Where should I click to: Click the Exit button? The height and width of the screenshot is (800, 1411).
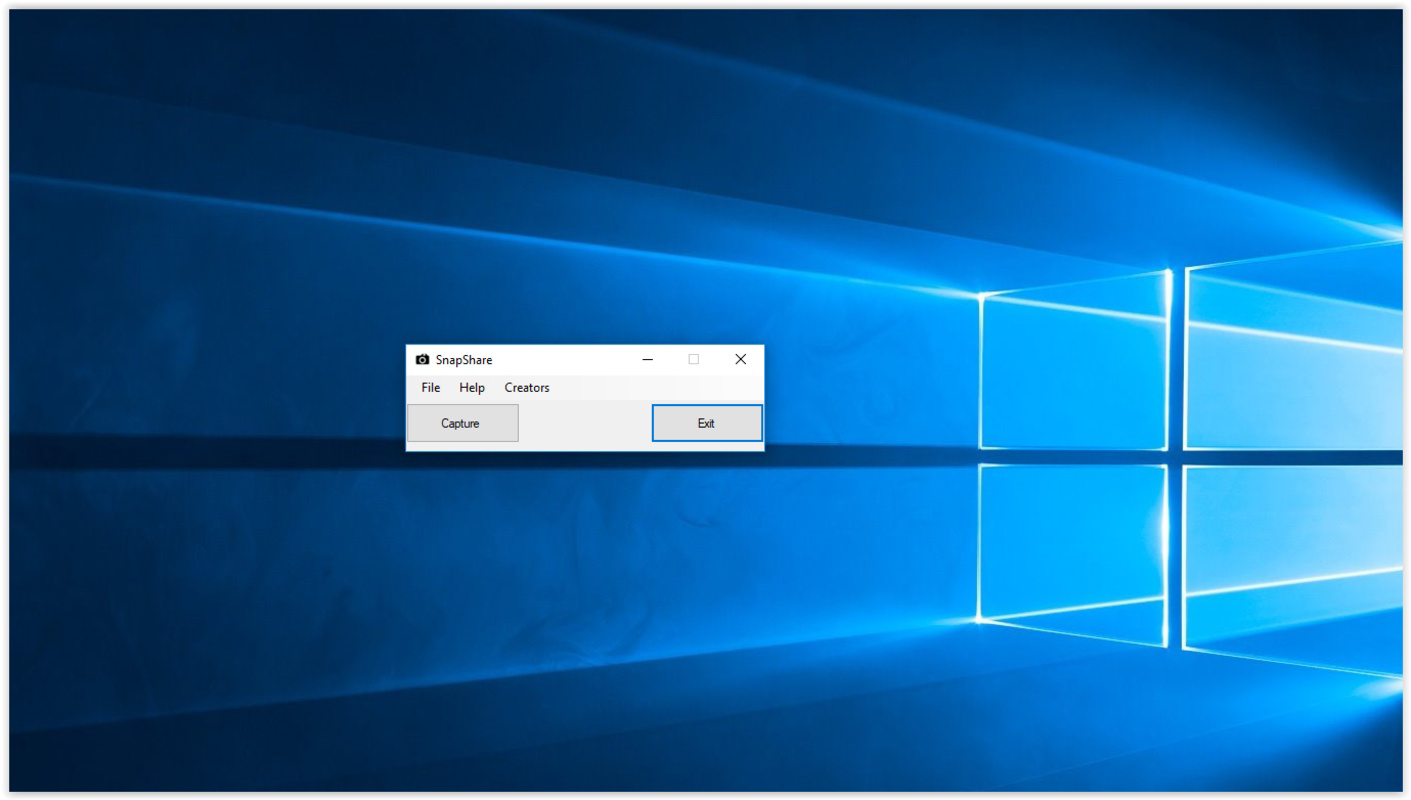(x=707, y=423)
